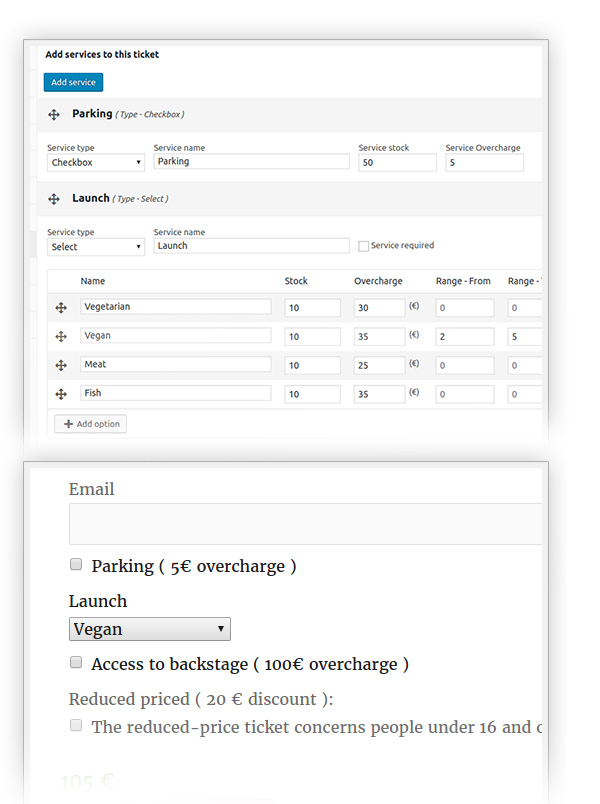Image resolution: width=600 pixels, height=804 pixels.
Task: Click the drag handle beside Parking service
Action: pos(54,115)
